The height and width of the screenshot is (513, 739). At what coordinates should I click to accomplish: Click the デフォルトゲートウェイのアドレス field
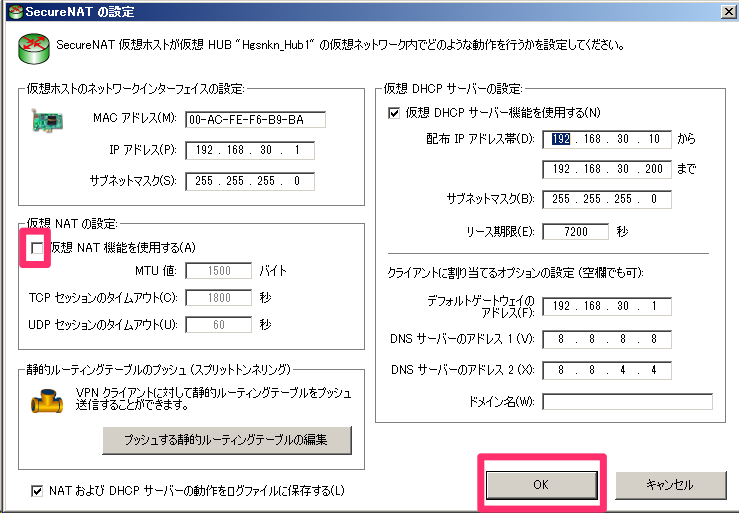pyautogui.click(x=607, y=306)
